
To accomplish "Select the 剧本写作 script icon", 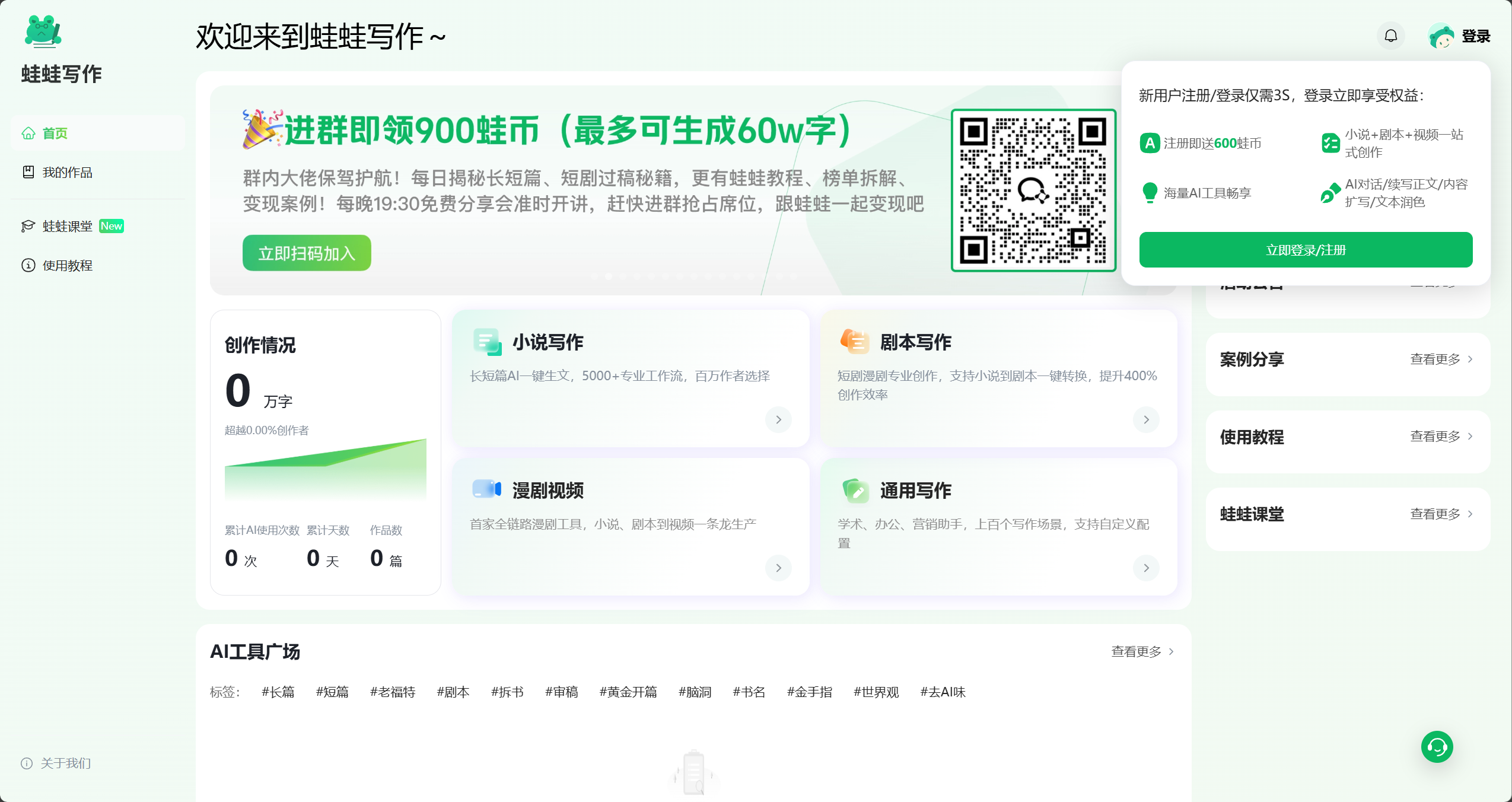I will [x=854, y=342].
